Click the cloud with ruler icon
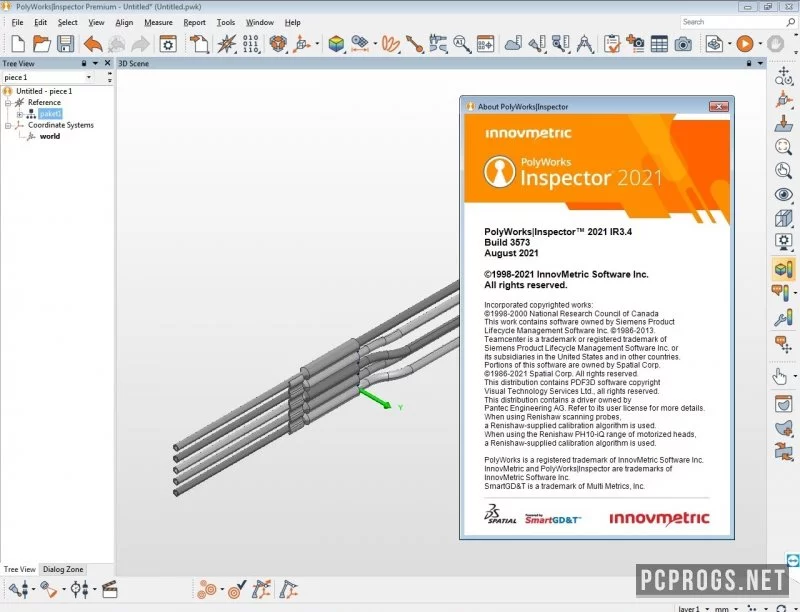 [513, 44]
